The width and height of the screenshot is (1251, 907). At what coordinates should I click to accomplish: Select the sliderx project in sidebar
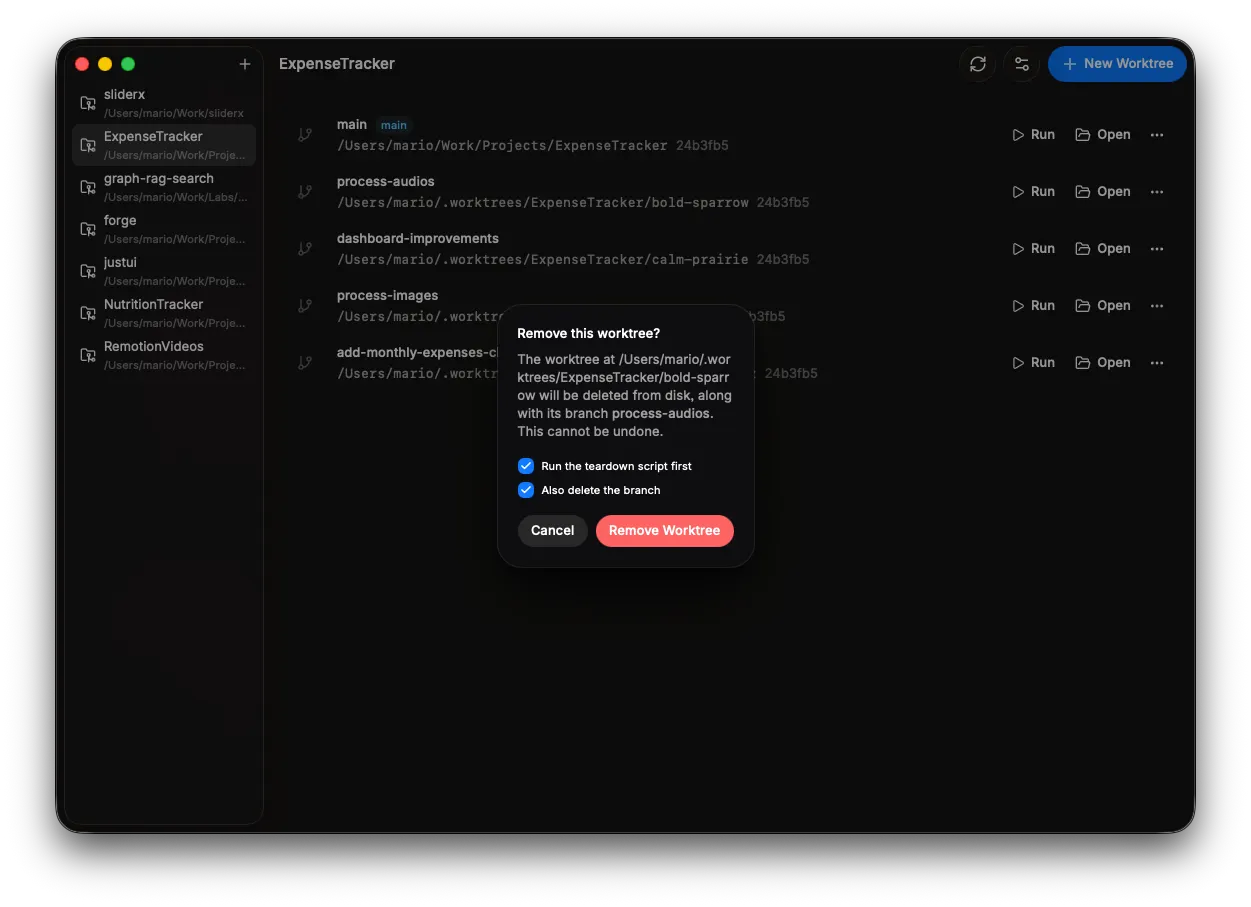pyautogui.click(x=164, y=103)
